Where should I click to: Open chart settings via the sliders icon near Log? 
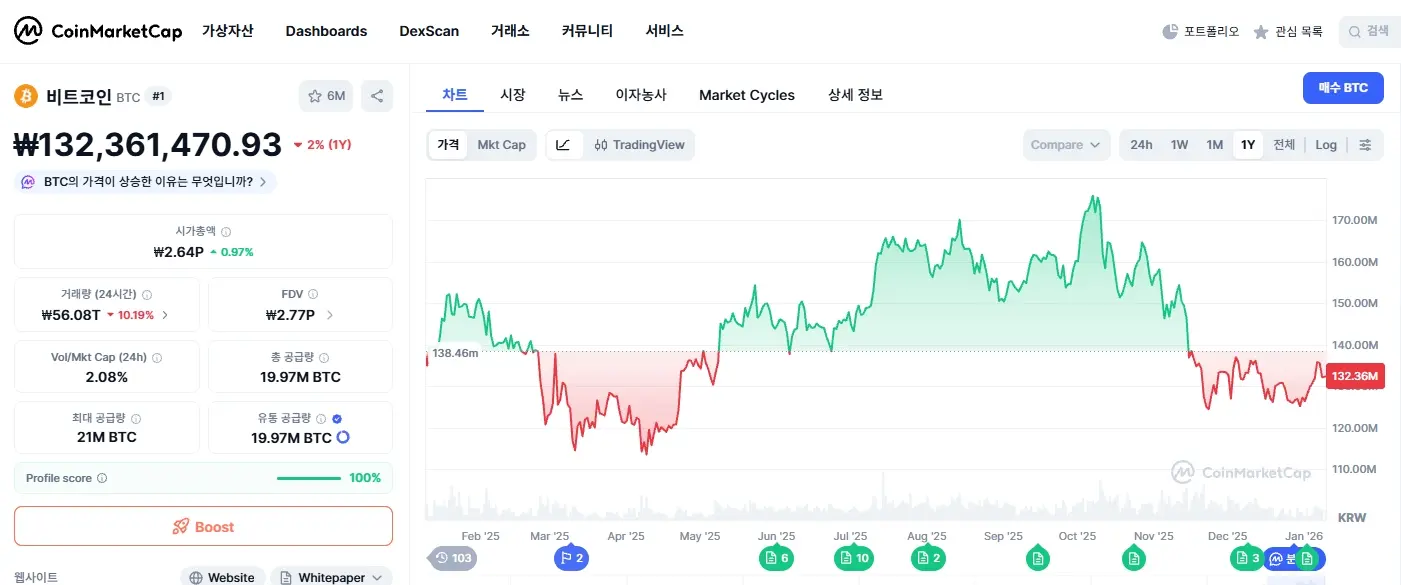(x=1366, y=144)
